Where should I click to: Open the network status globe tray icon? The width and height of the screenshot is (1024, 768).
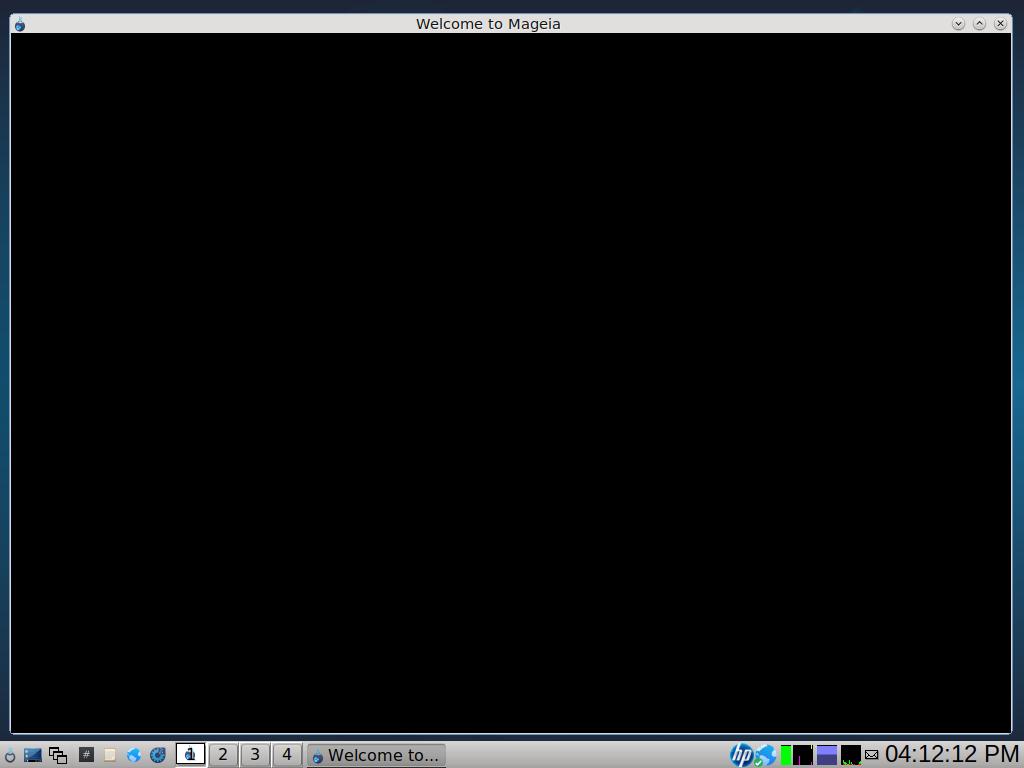pos(766,755)
